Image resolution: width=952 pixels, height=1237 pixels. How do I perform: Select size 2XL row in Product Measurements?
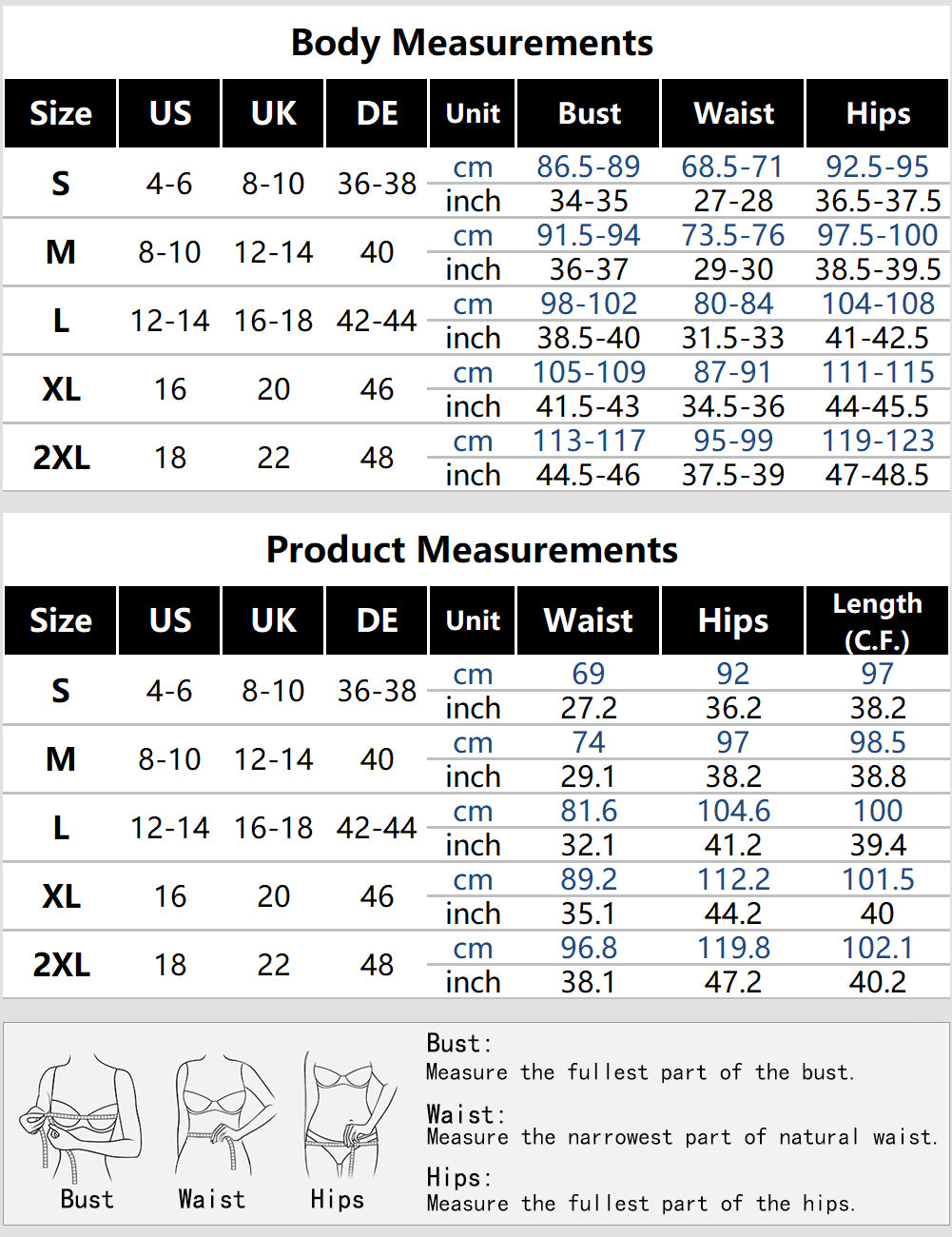tap(61, 965)
